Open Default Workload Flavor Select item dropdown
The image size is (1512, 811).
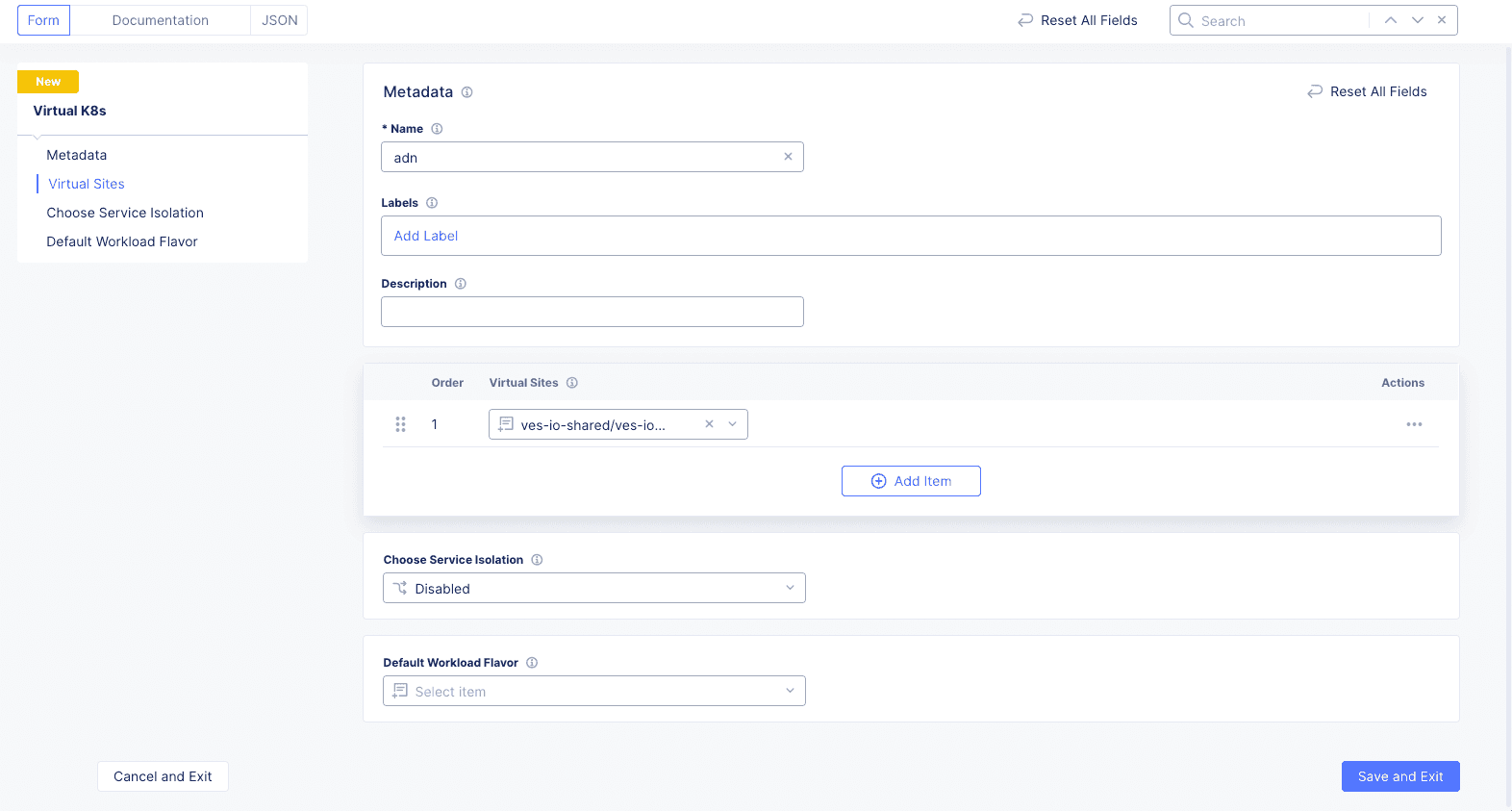click(594, 691)
